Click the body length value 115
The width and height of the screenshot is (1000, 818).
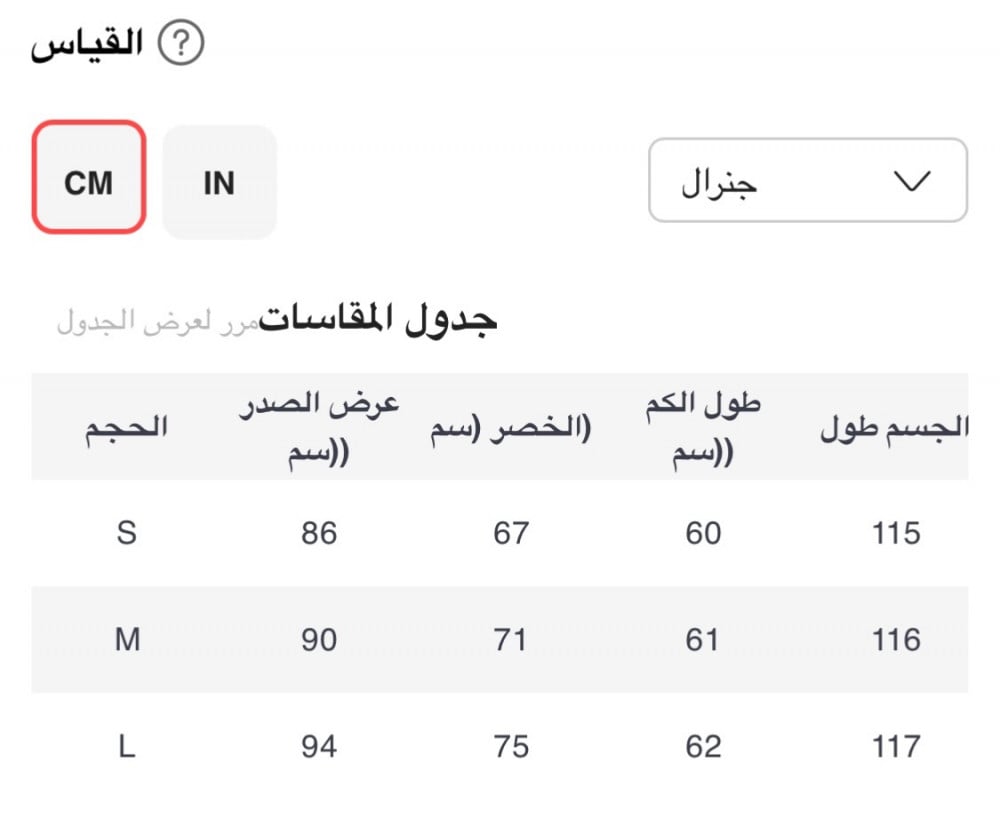(896, 533)
